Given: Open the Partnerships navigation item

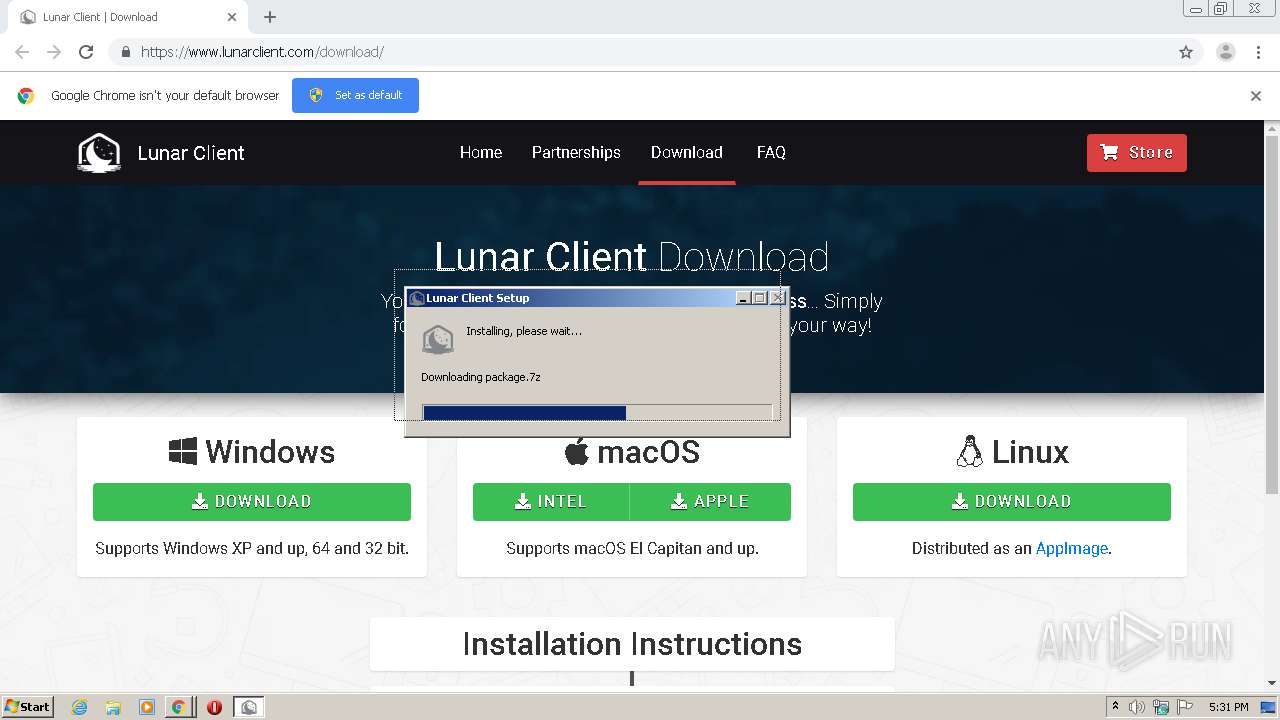Looking at the screenshot, I should (x=576, y=152).
